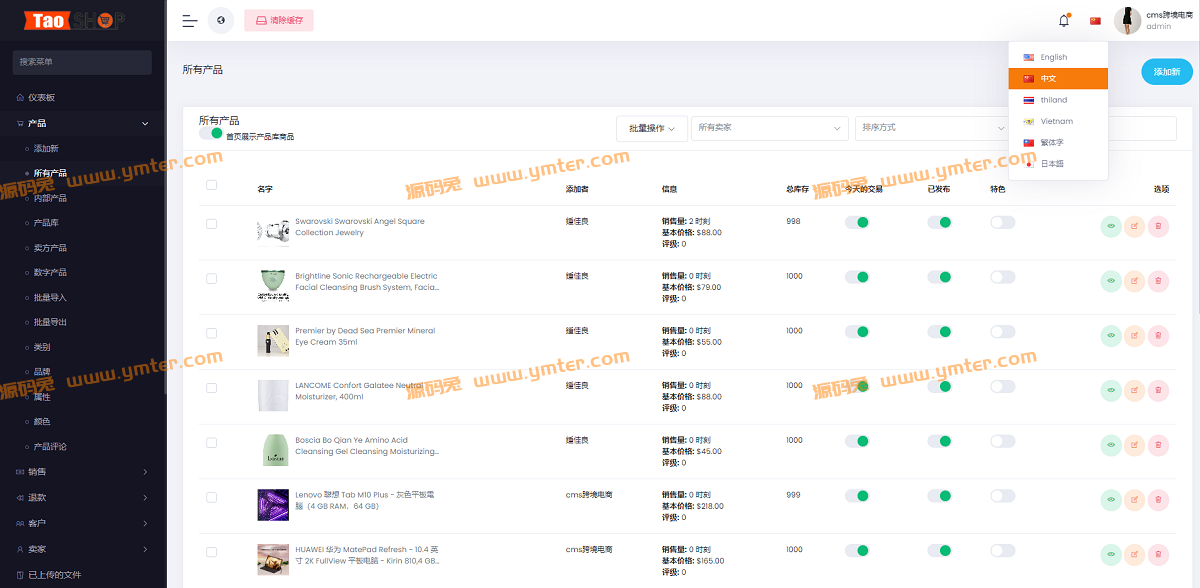View the Premier Dead Sea eye cream

1111,336
